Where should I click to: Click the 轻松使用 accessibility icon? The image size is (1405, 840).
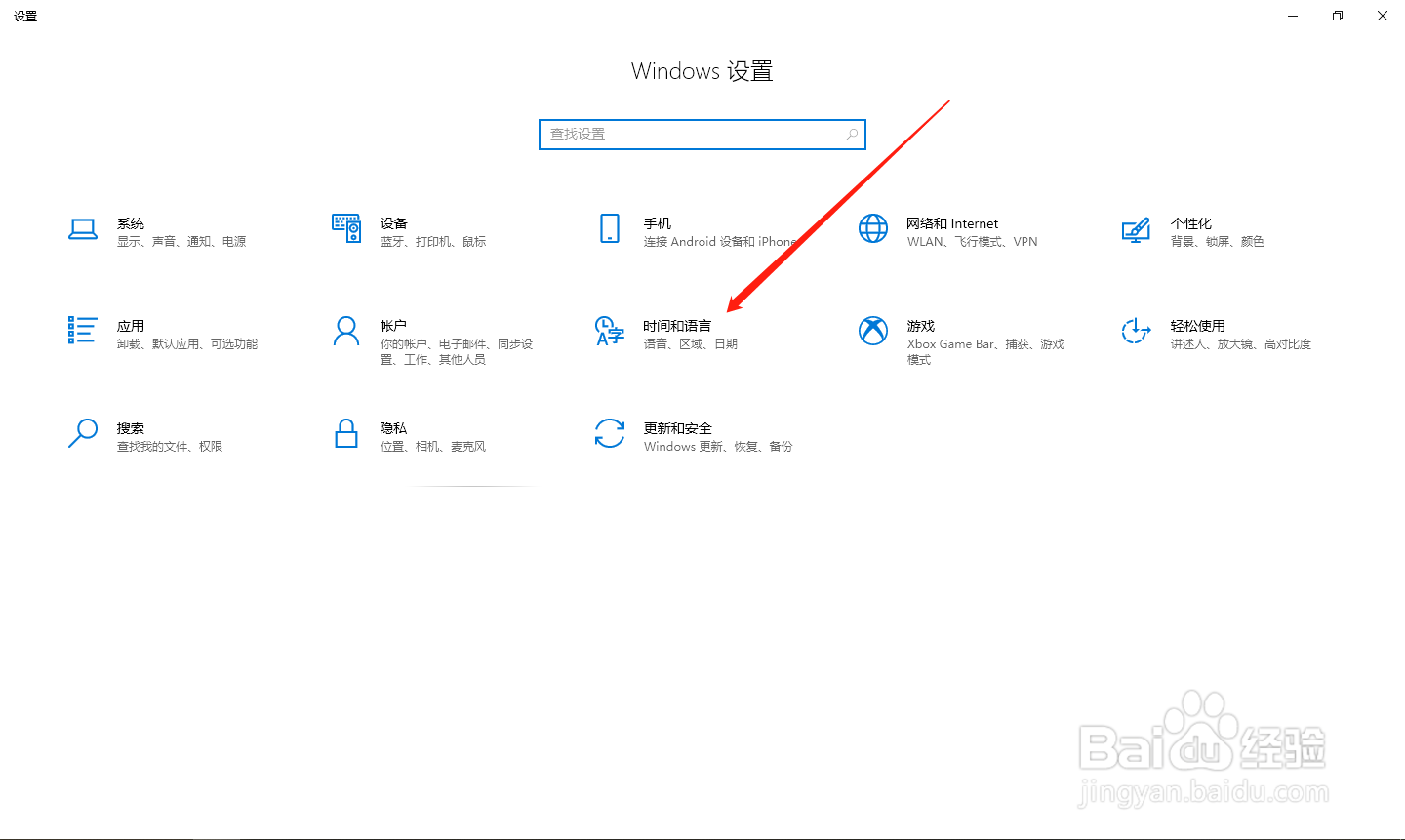(x=1137, y=331)
